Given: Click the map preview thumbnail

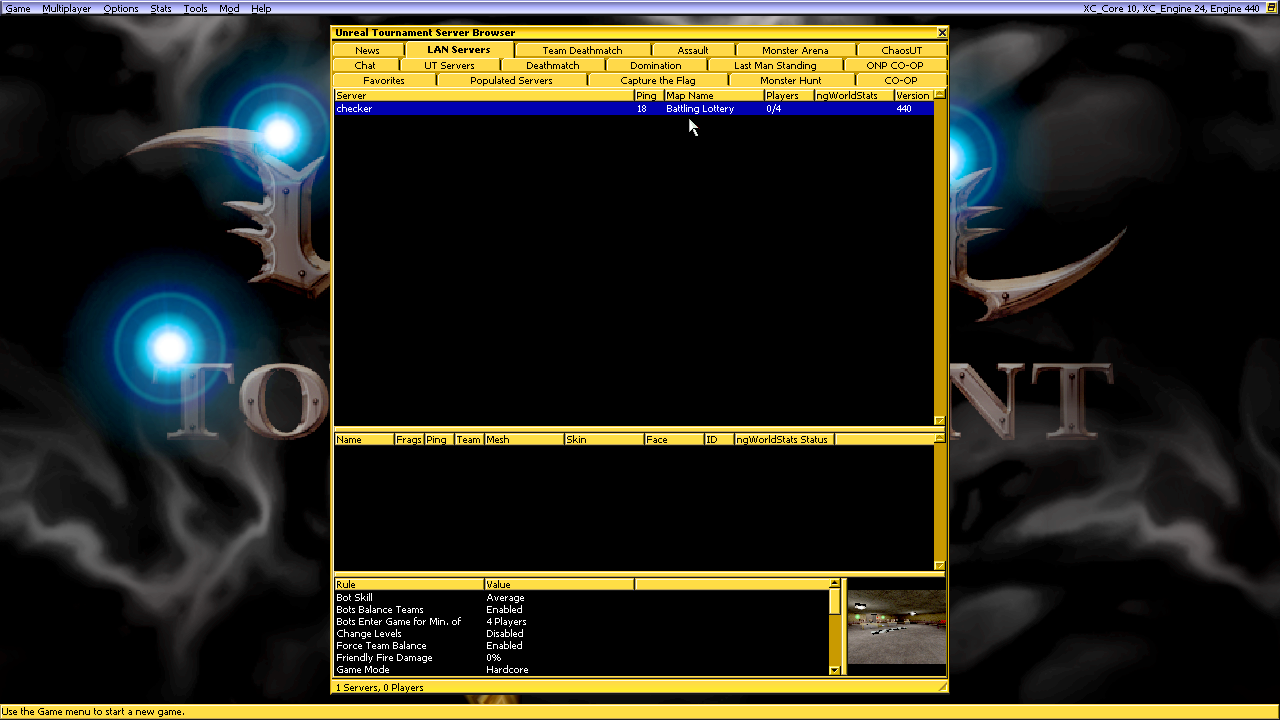Looking at the screenshot, I should tap(896, 627).
